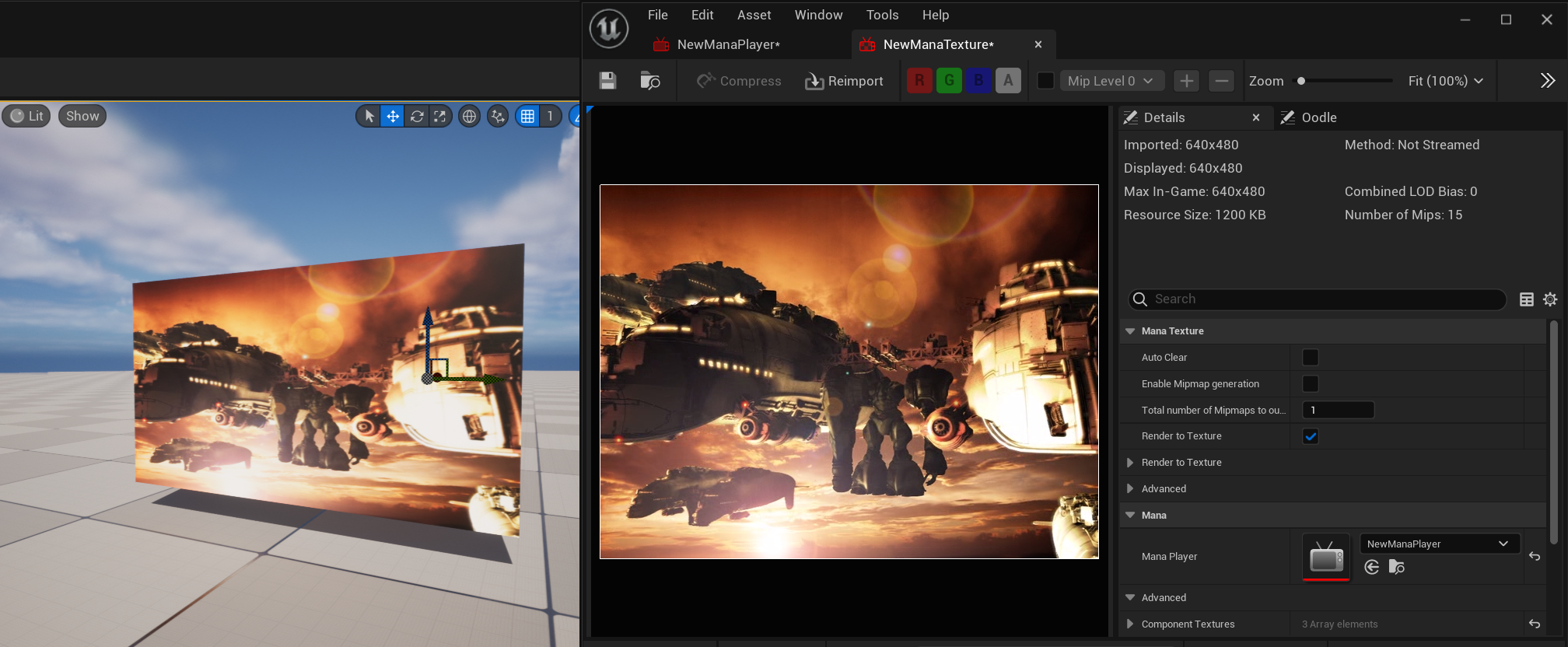Adjust the Zoom slider handle
1568x647 pixels.
[1301, 81]
